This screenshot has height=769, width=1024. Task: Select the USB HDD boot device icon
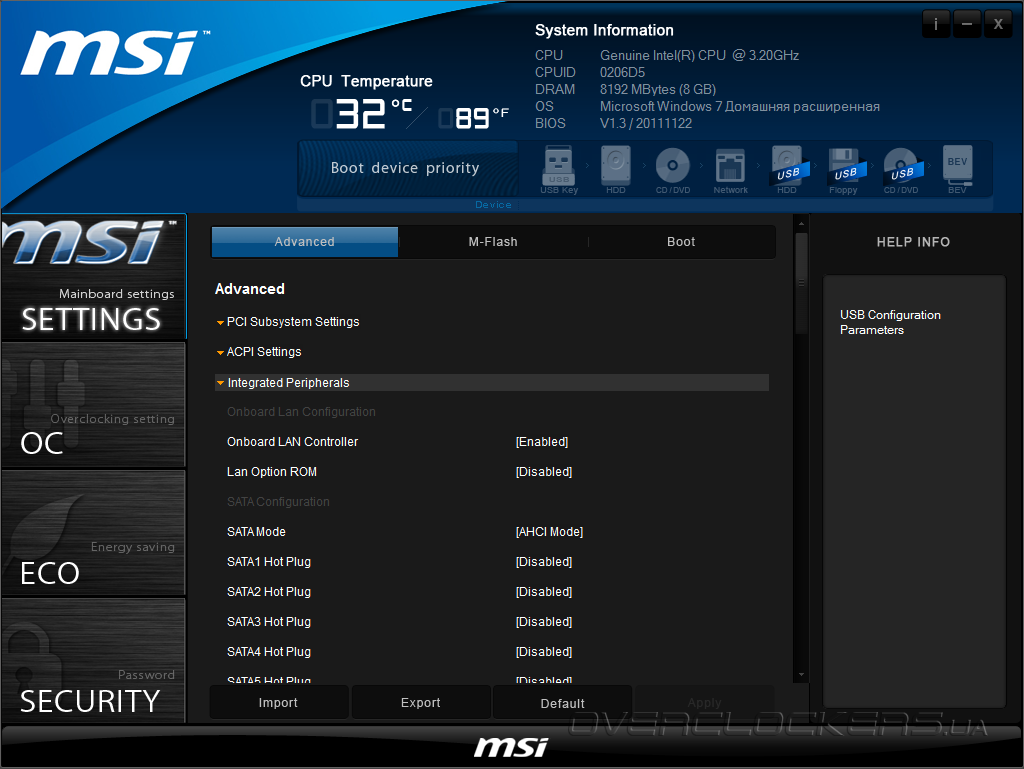click(788, 170)
